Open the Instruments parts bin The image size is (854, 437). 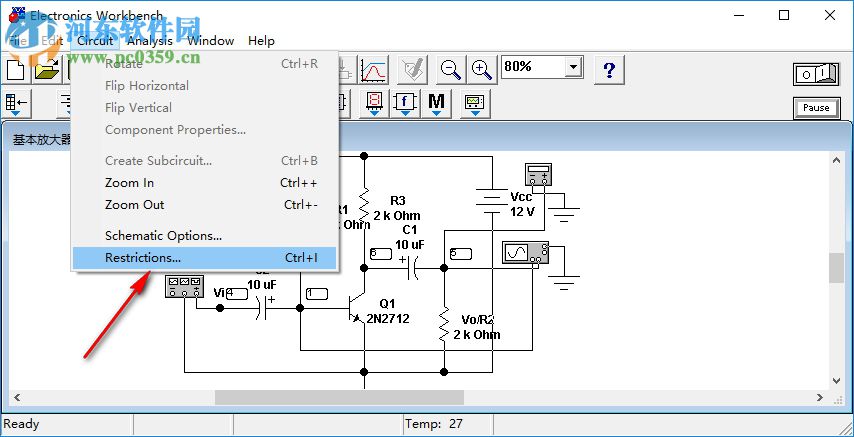[475, 104]
